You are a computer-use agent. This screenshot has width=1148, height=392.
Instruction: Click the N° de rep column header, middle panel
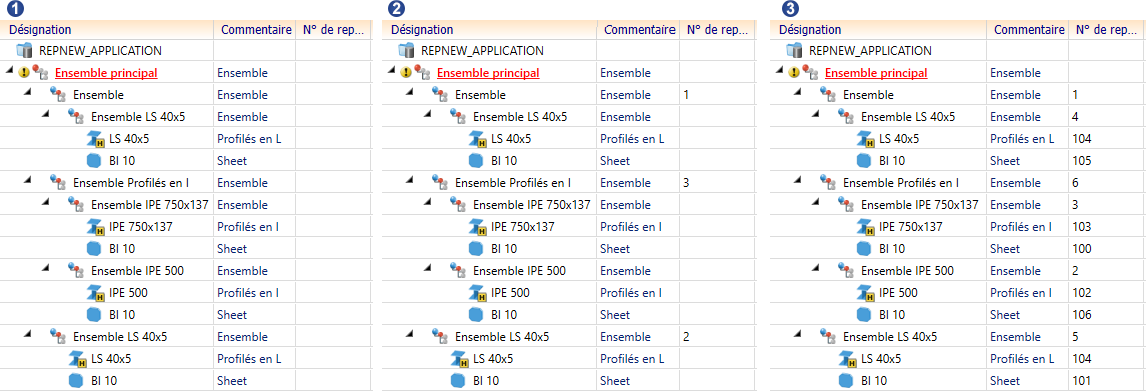pyautogui.click(x=718, y=30)
